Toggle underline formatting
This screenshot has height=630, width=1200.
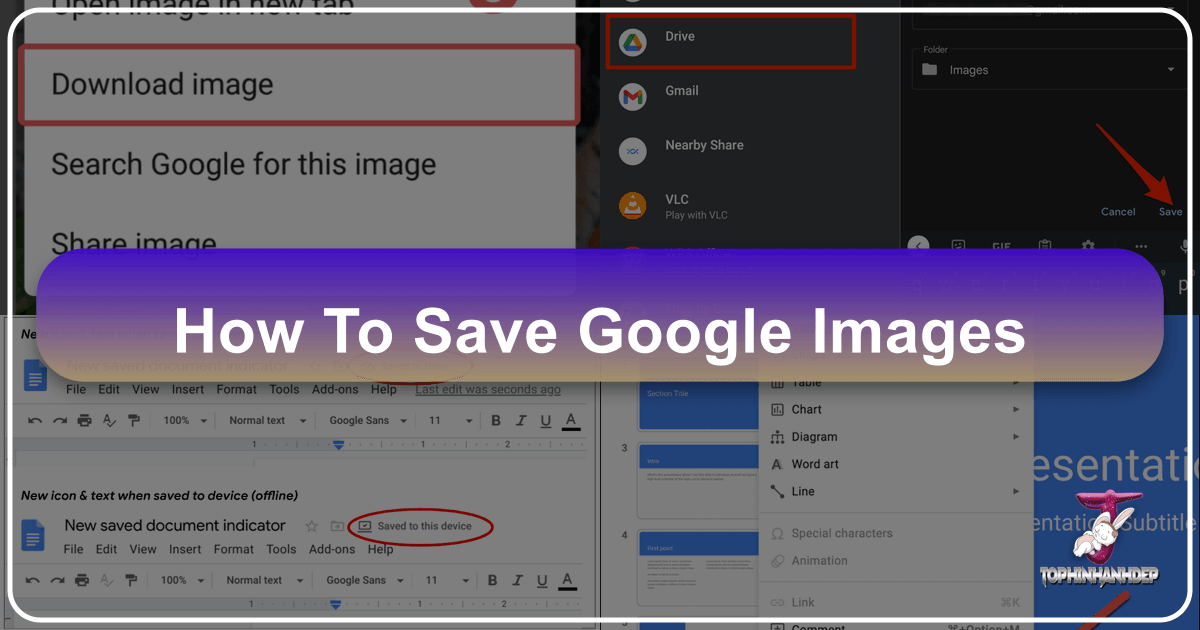[544, 420]
